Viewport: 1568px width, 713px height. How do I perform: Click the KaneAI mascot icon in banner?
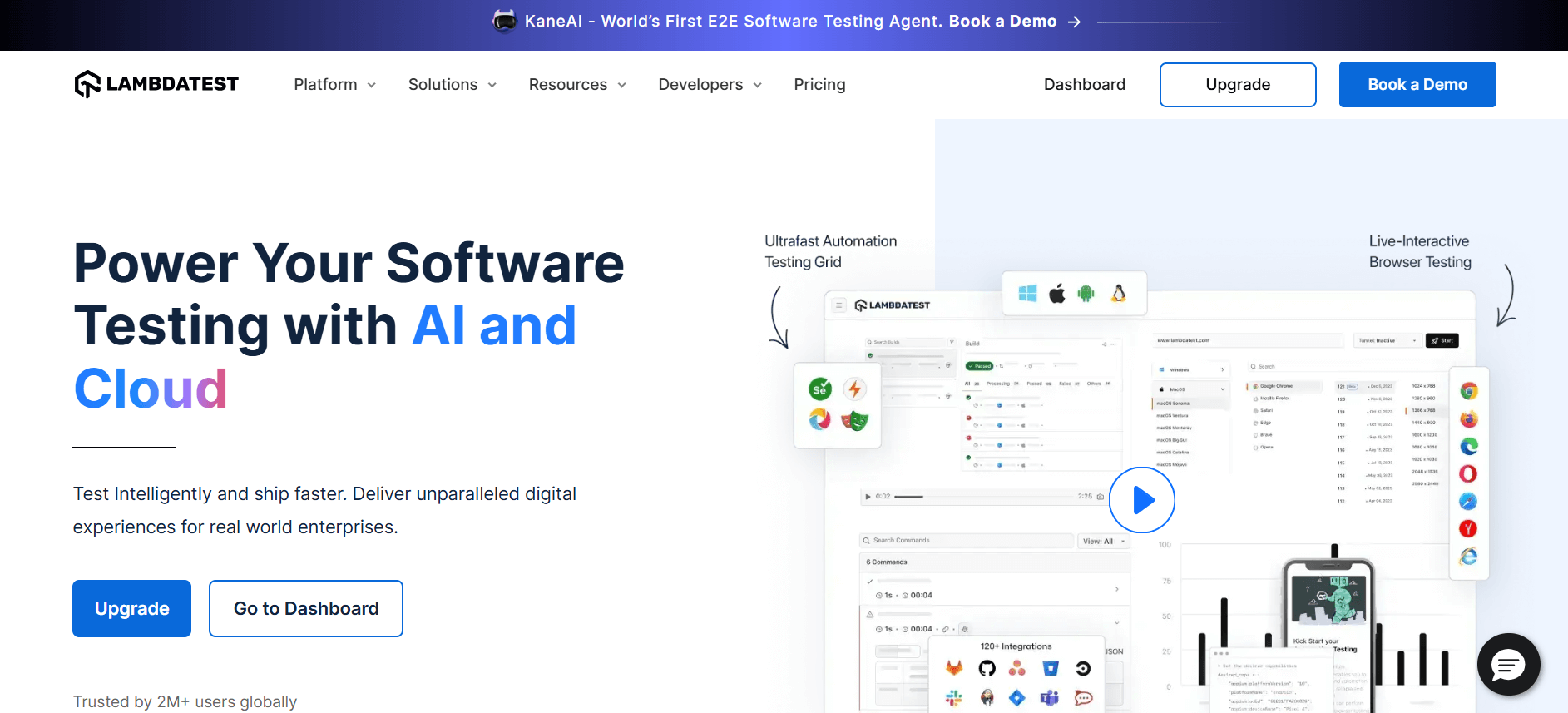pyautogui.click(x=504, y=21)
